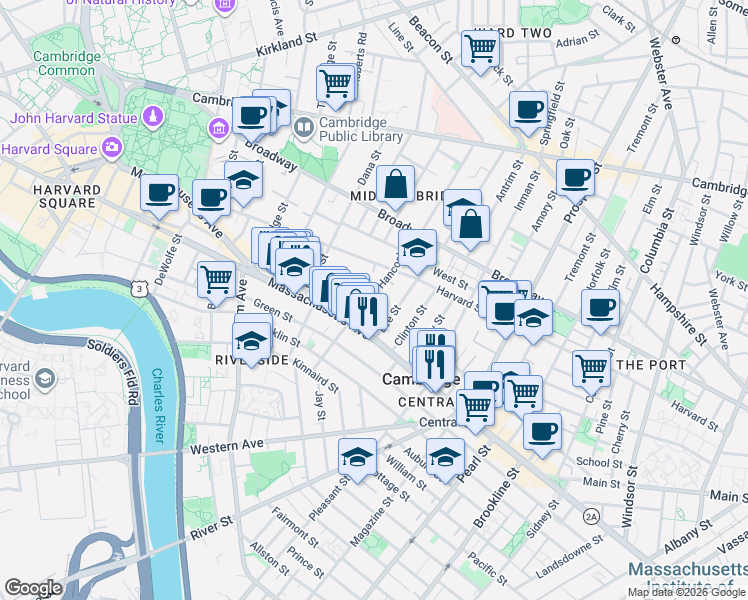This screenshot has height=600, width=748.
Task: Click the 'Western Ave' street label
Action: [227, 446]
